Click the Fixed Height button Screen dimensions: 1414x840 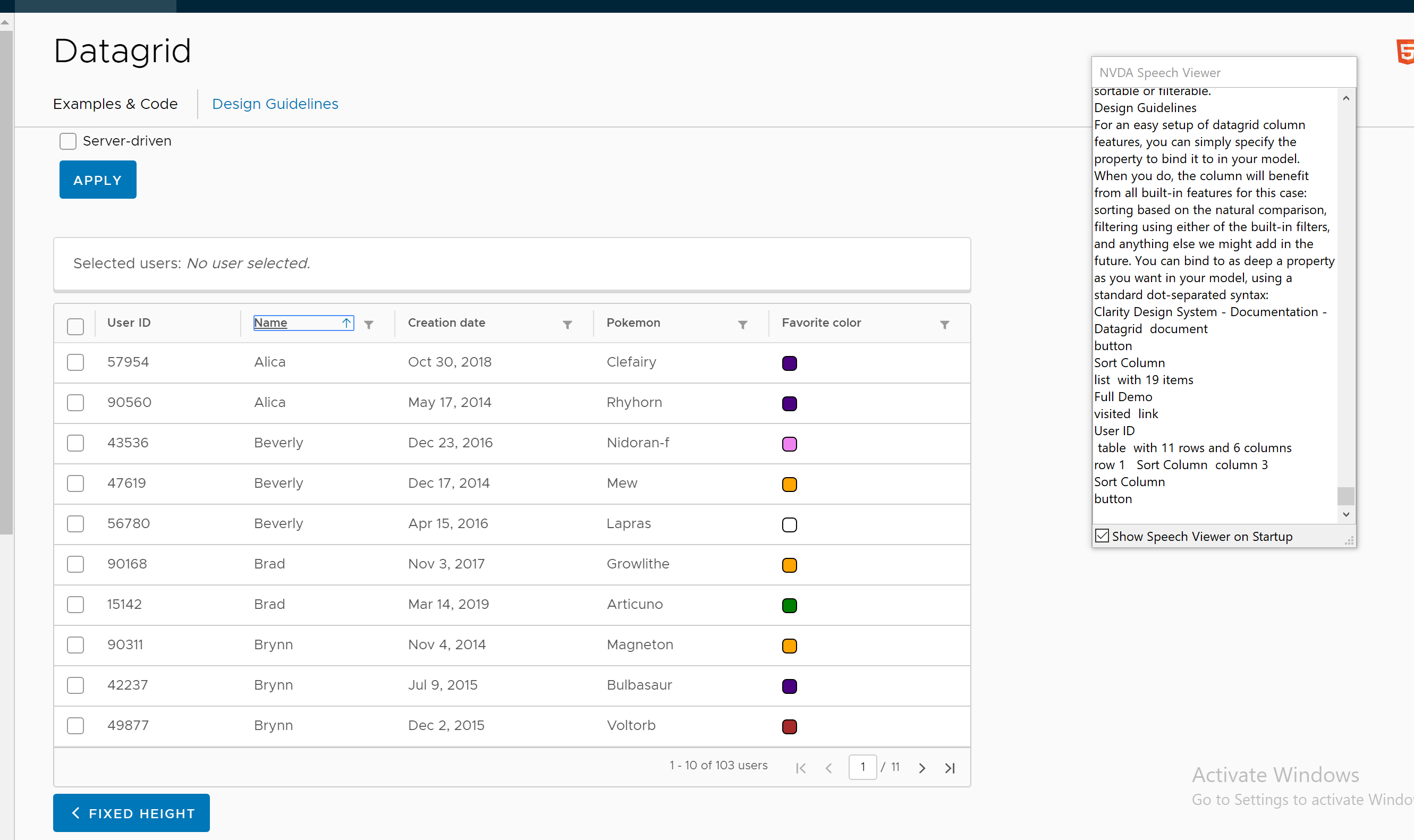131,812
